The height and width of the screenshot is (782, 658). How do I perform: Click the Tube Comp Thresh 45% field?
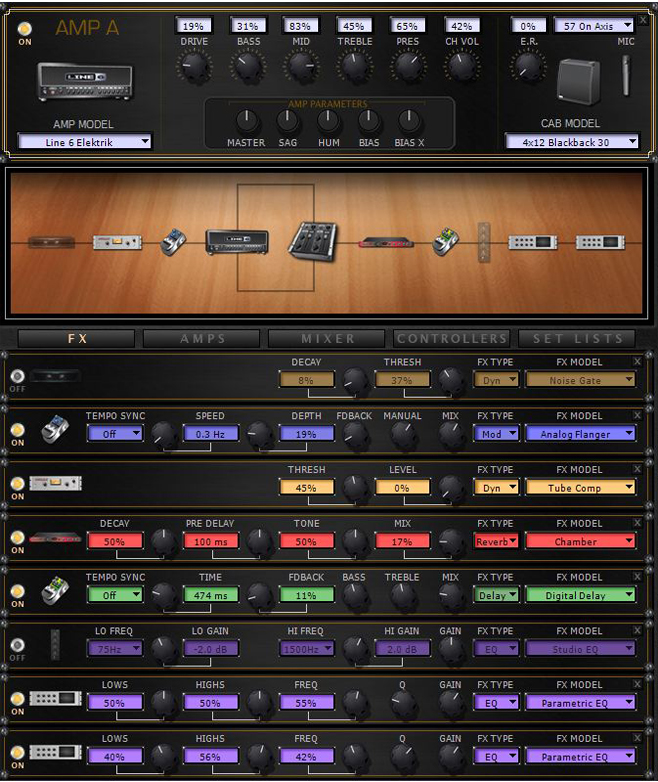(306, 488)
